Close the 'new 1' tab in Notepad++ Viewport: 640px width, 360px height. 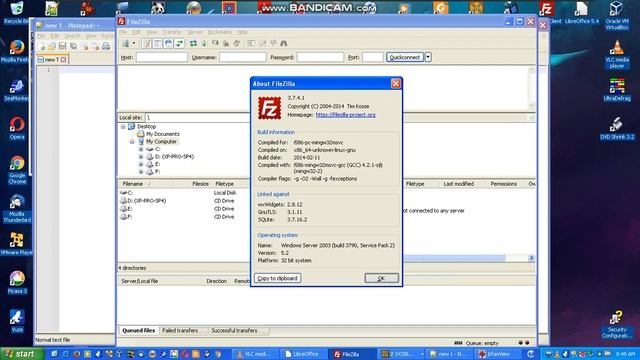tap(63, 60)
